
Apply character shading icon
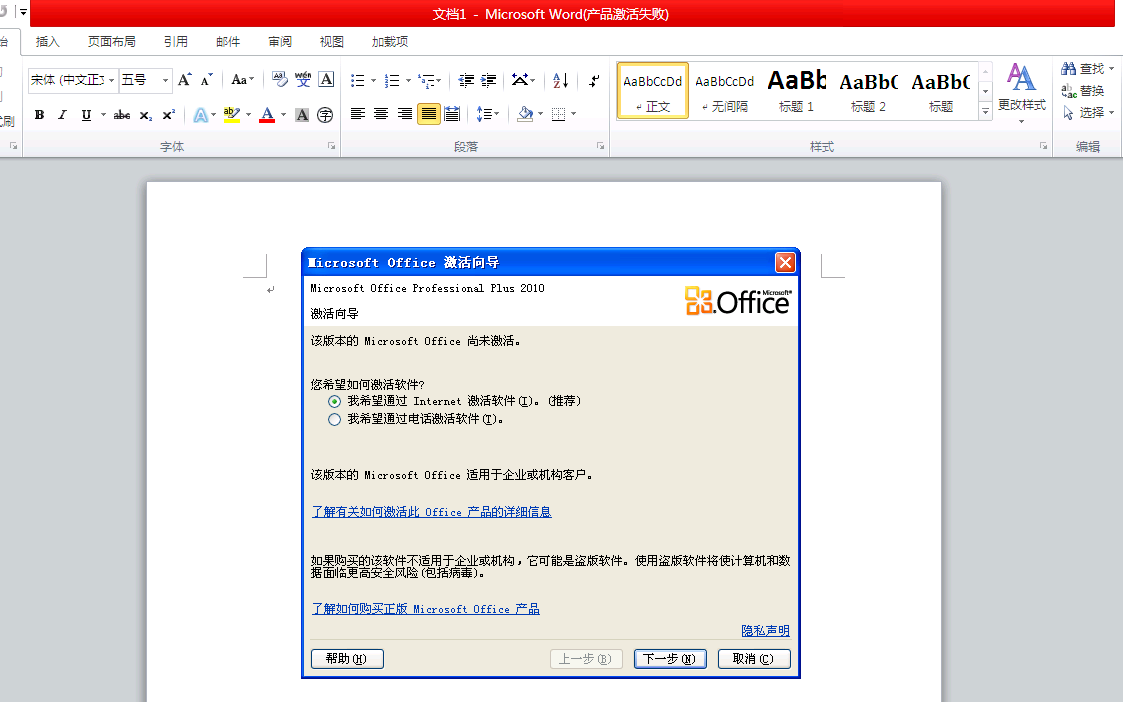click(302, 115)
